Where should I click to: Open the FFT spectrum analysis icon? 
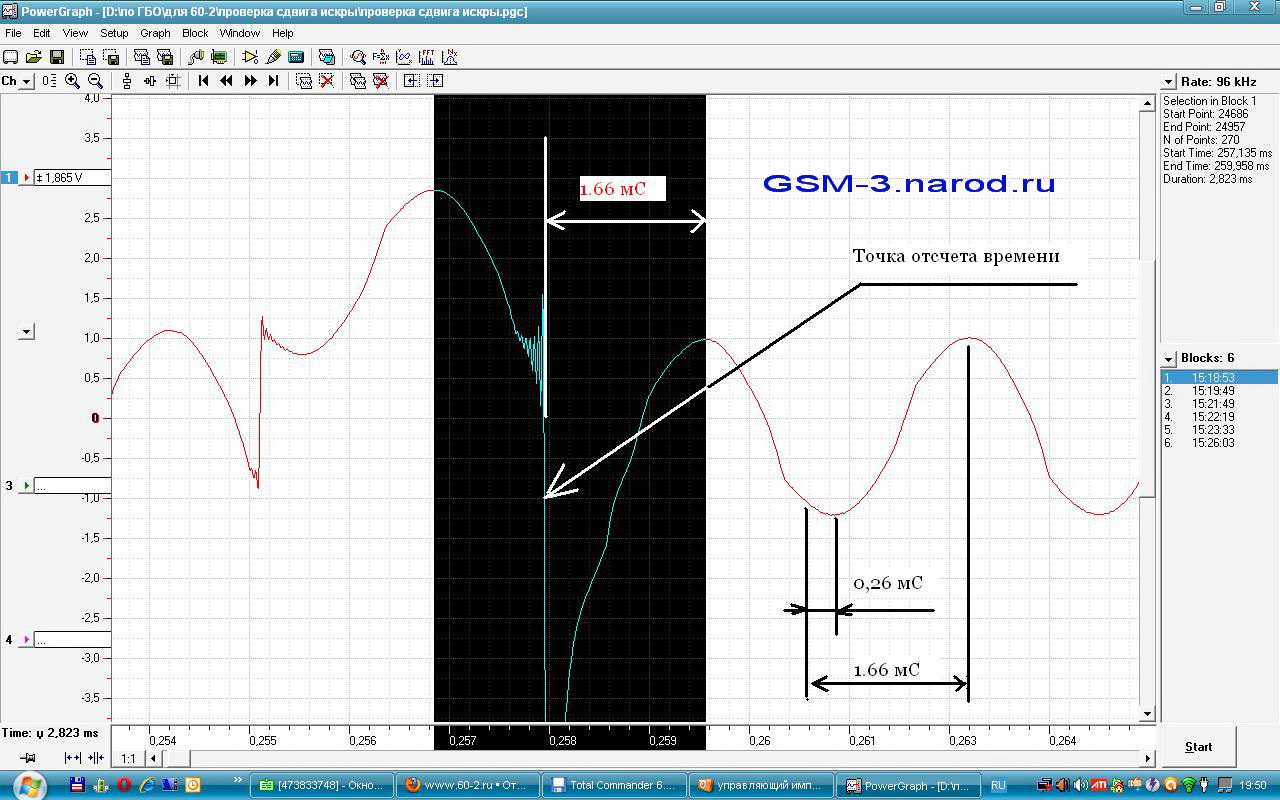coord(427,57)
